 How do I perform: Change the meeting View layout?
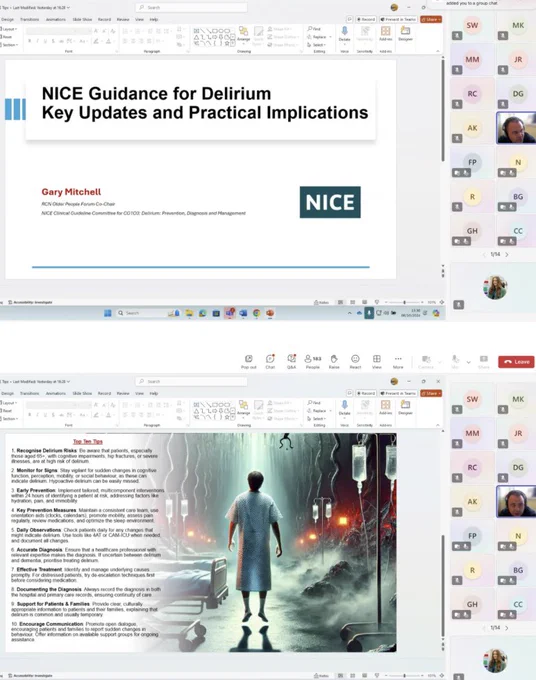[376, 361]
